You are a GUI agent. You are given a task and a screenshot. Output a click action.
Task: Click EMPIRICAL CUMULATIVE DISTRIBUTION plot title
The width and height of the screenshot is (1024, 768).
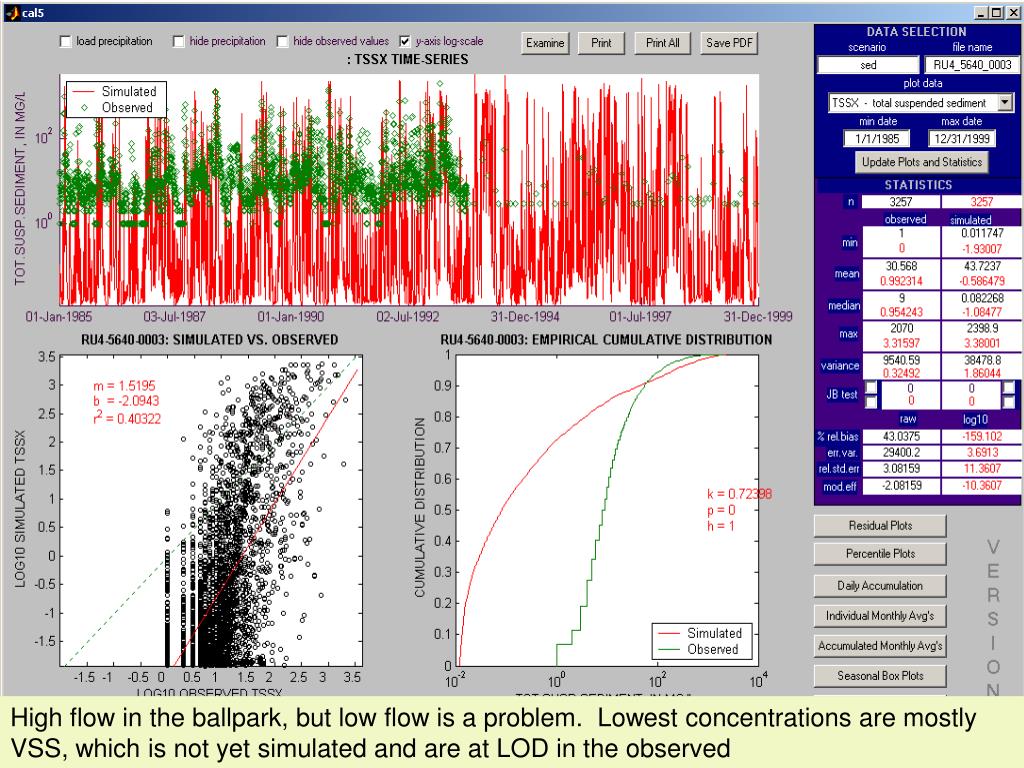pyautogui.click(x=606, y=340)
